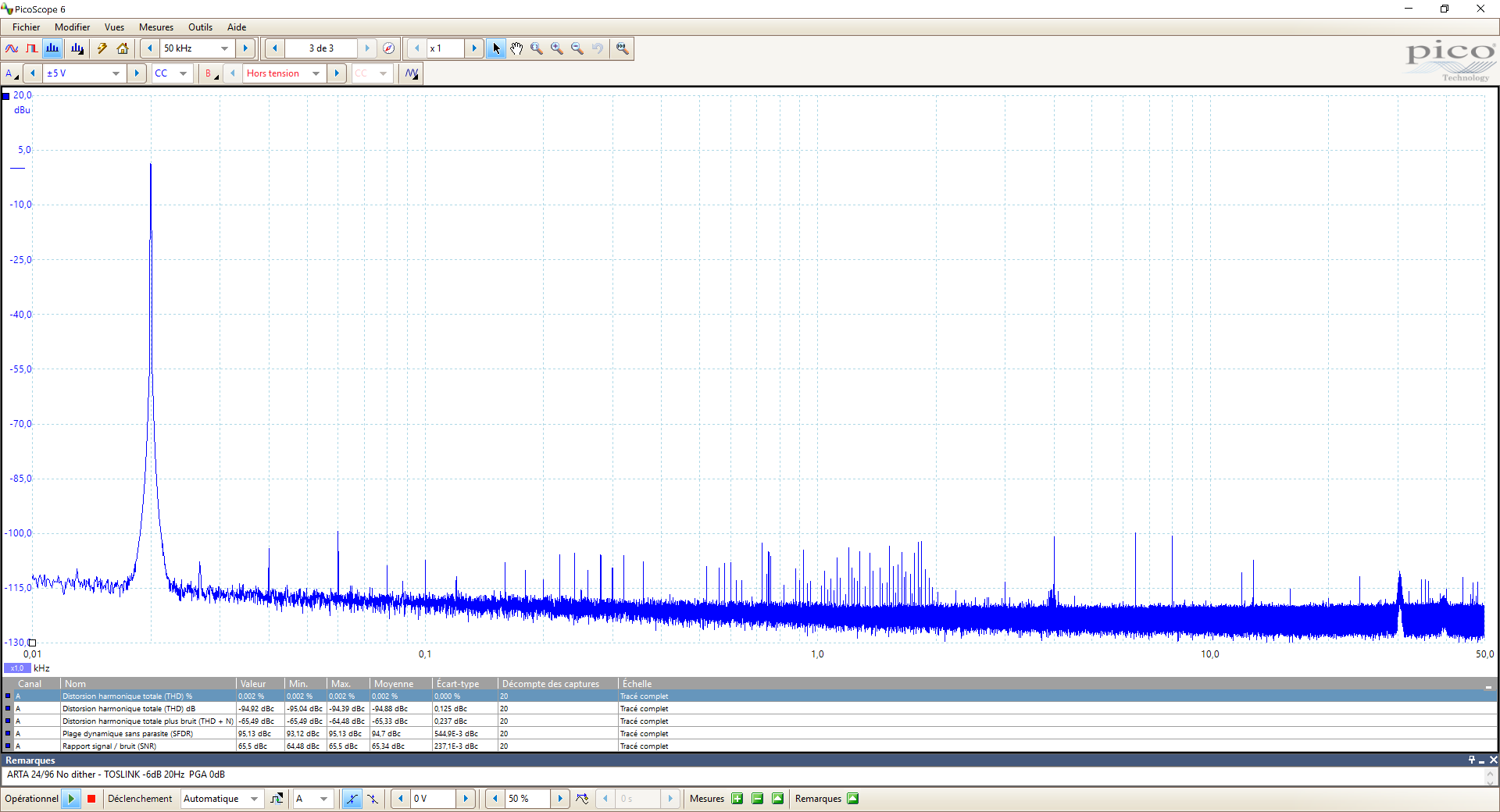Image resolution: width=1500 pixels, height=812 pixels.
Task: Open trigger source A dropdown
Action: [324, 799]
